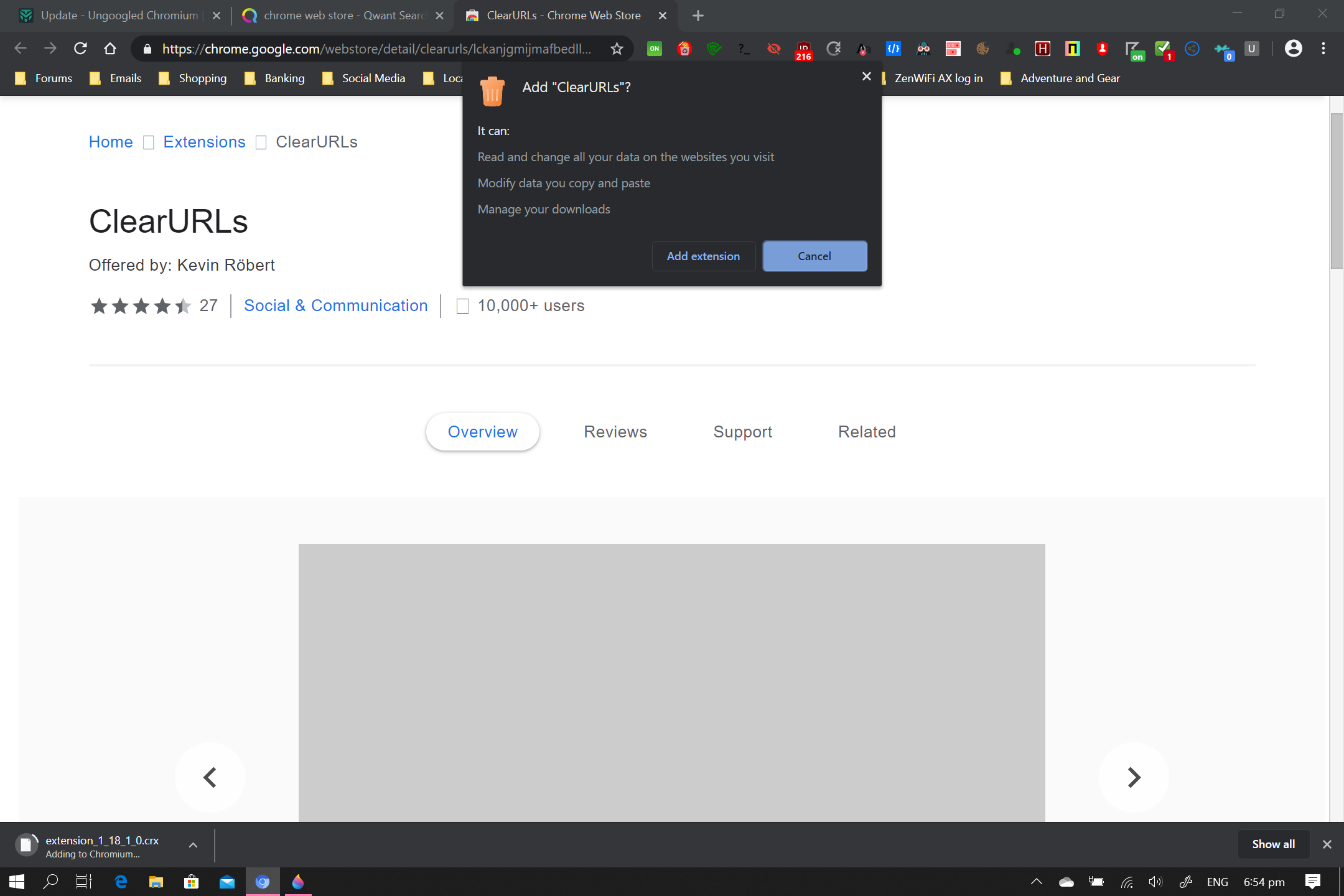Open Social & Communication category link
This screenshot has width=1344, height=896.
point(335,306)
